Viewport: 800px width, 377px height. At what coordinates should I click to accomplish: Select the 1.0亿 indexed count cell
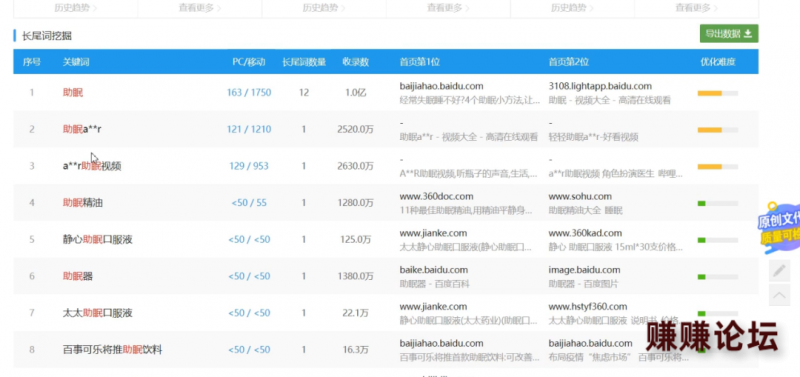pyautogui.click(x=356, y=92)
